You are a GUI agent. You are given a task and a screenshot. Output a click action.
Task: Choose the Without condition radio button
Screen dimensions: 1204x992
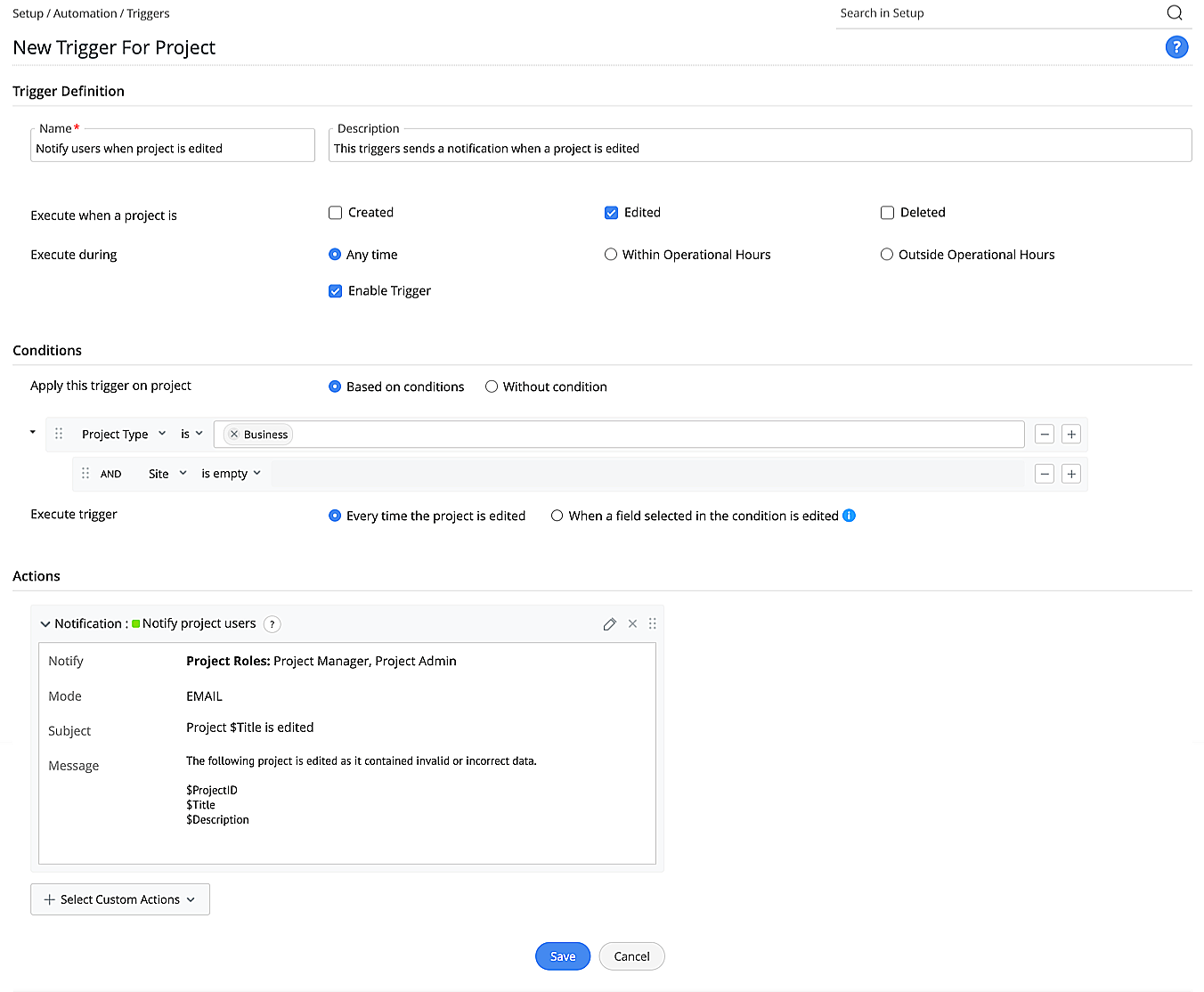[492, 386]
